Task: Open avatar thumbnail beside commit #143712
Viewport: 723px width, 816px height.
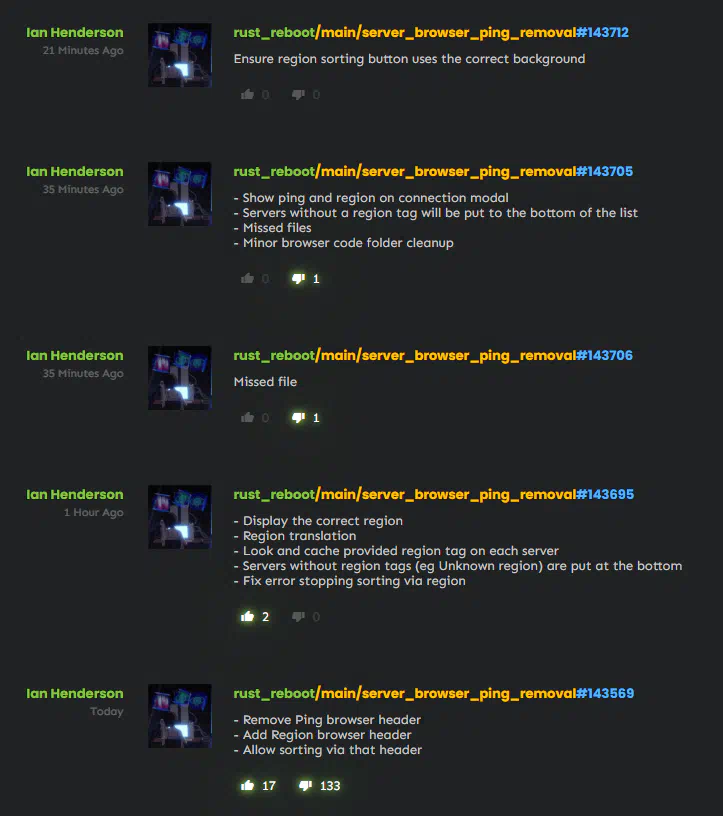Action: click(180, 55)
